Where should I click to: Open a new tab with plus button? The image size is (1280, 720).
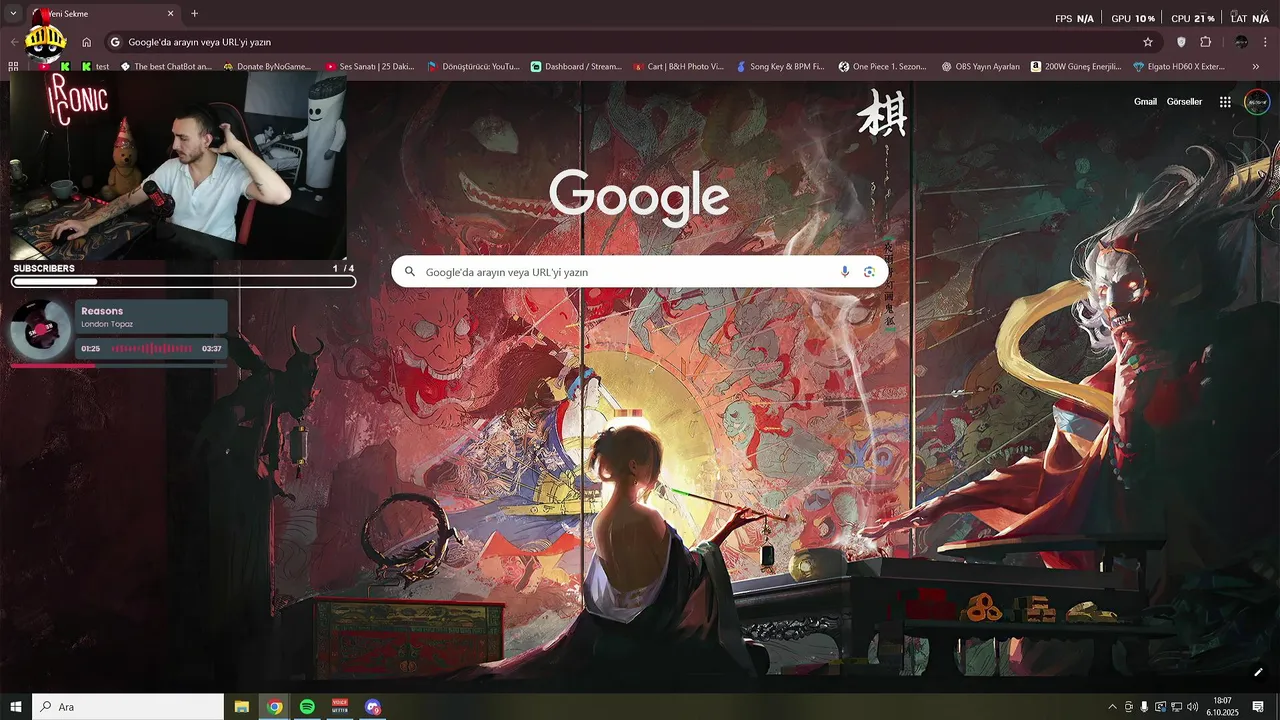[194, 14]
